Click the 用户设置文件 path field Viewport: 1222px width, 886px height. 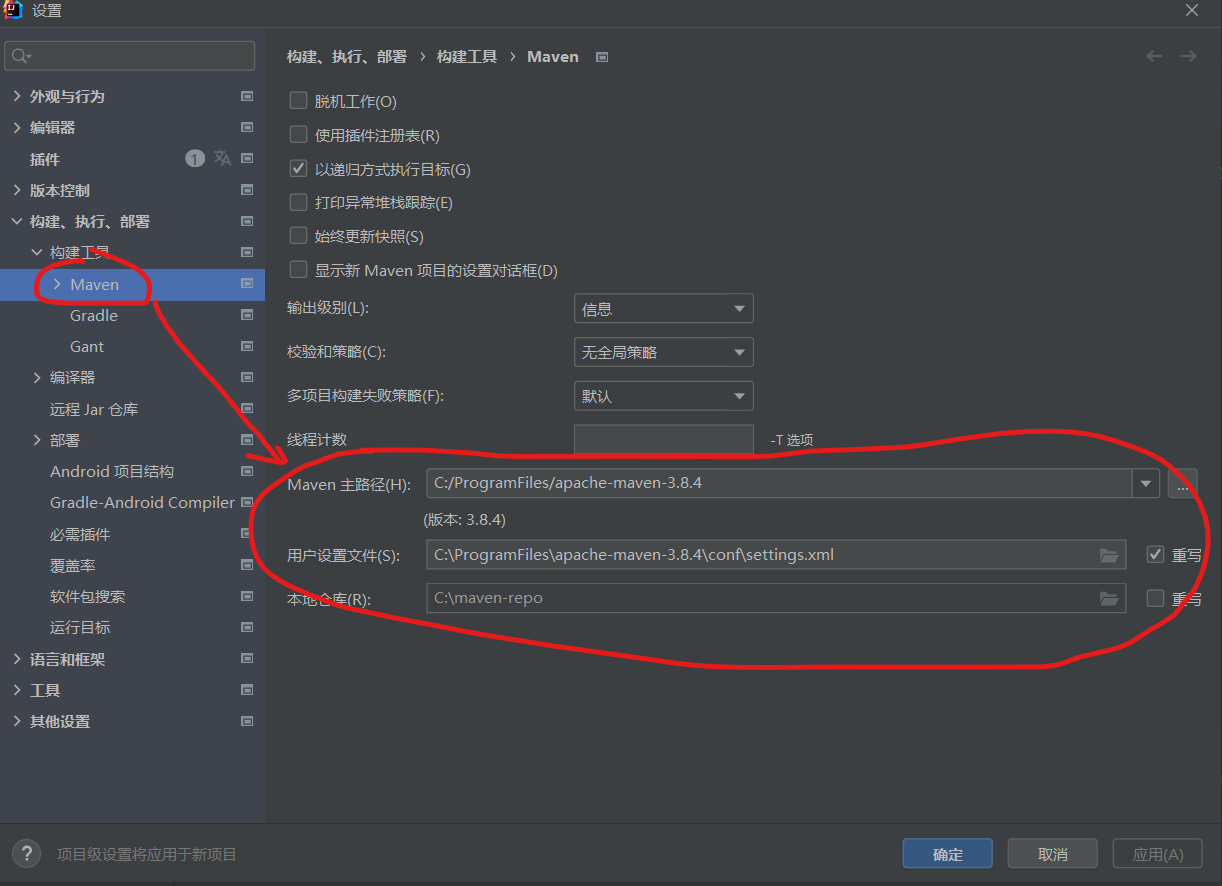[x=776, y=554]
